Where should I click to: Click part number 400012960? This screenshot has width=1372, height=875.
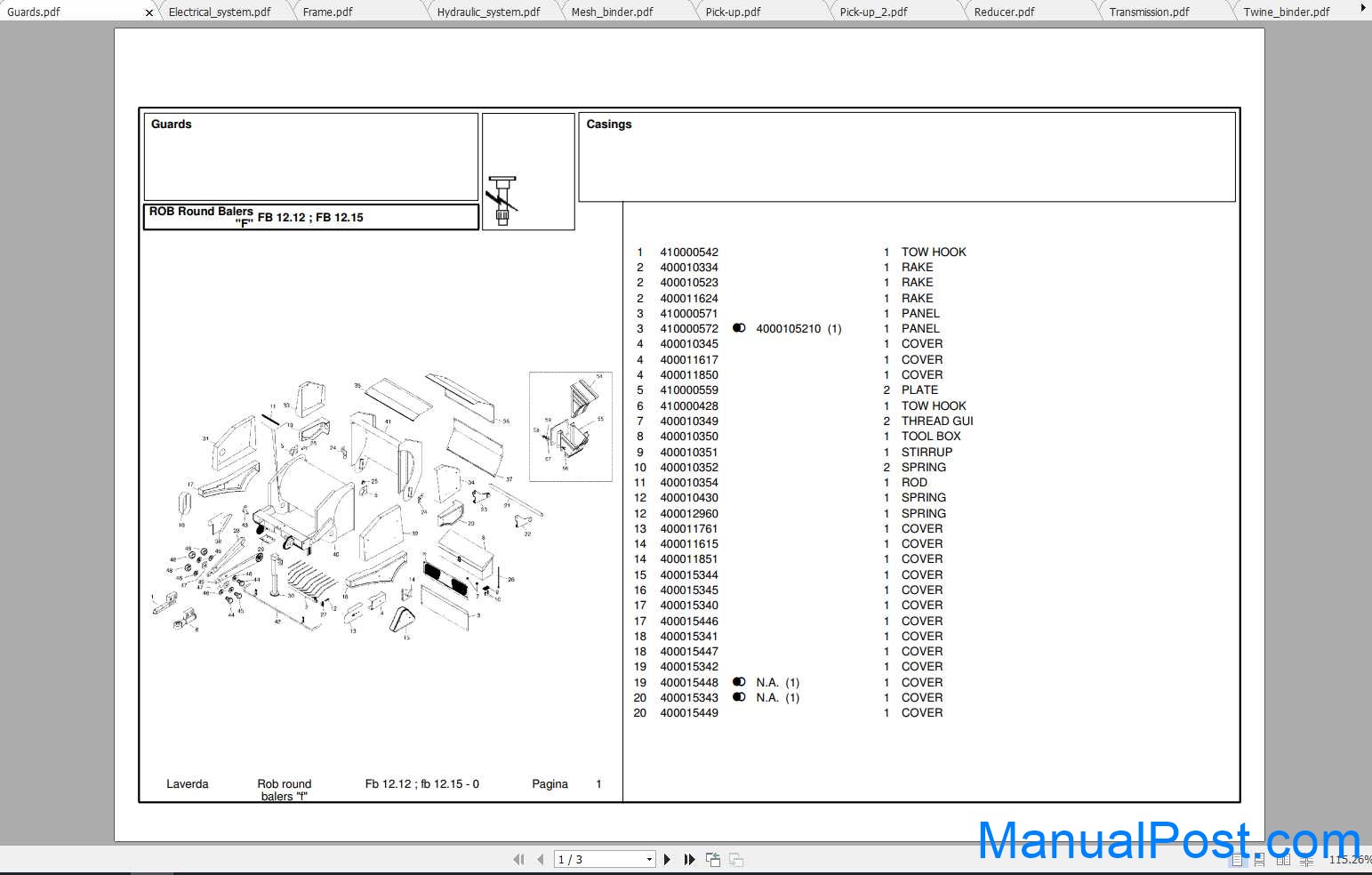[689, 514]
